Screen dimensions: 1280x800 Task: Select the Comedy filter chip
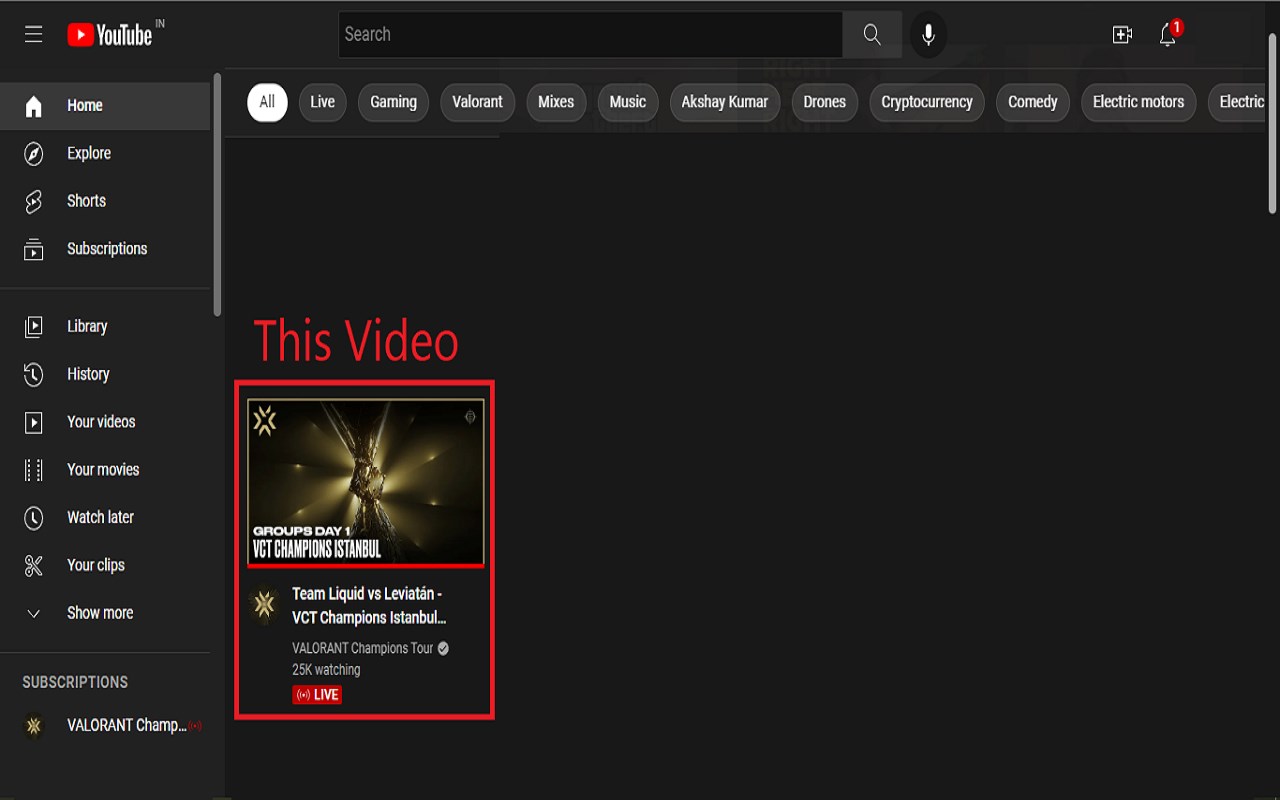(x=1033, y=102)
